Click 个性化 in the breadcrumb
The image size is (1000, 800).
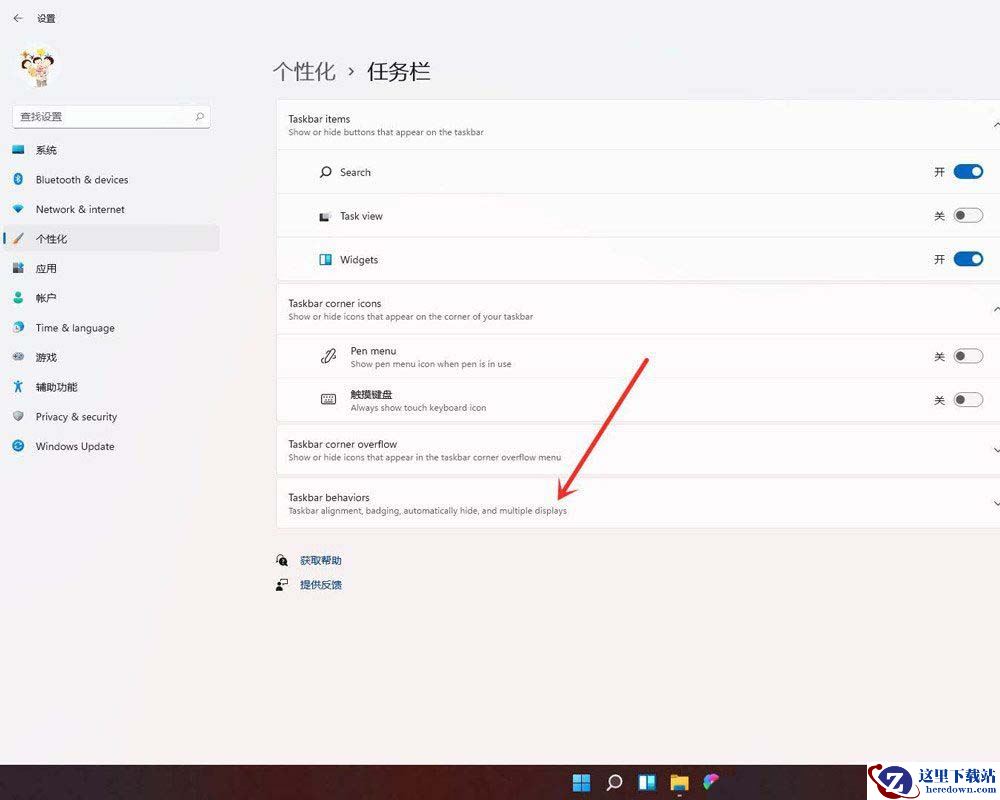[x=304, y=71]
